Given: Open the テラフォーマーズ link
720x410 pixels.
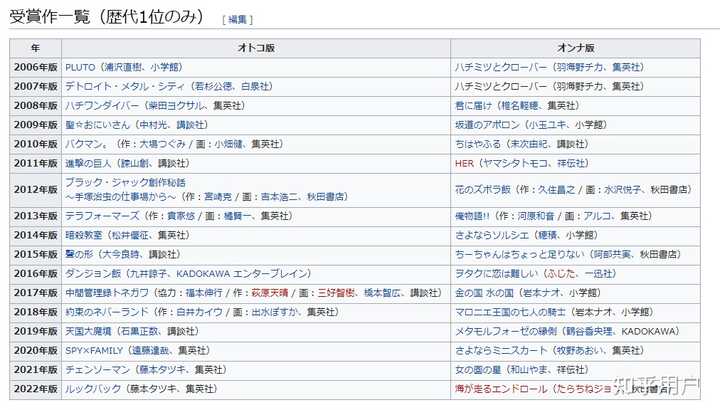Looking at the screenshot, I should pos(102,216).
